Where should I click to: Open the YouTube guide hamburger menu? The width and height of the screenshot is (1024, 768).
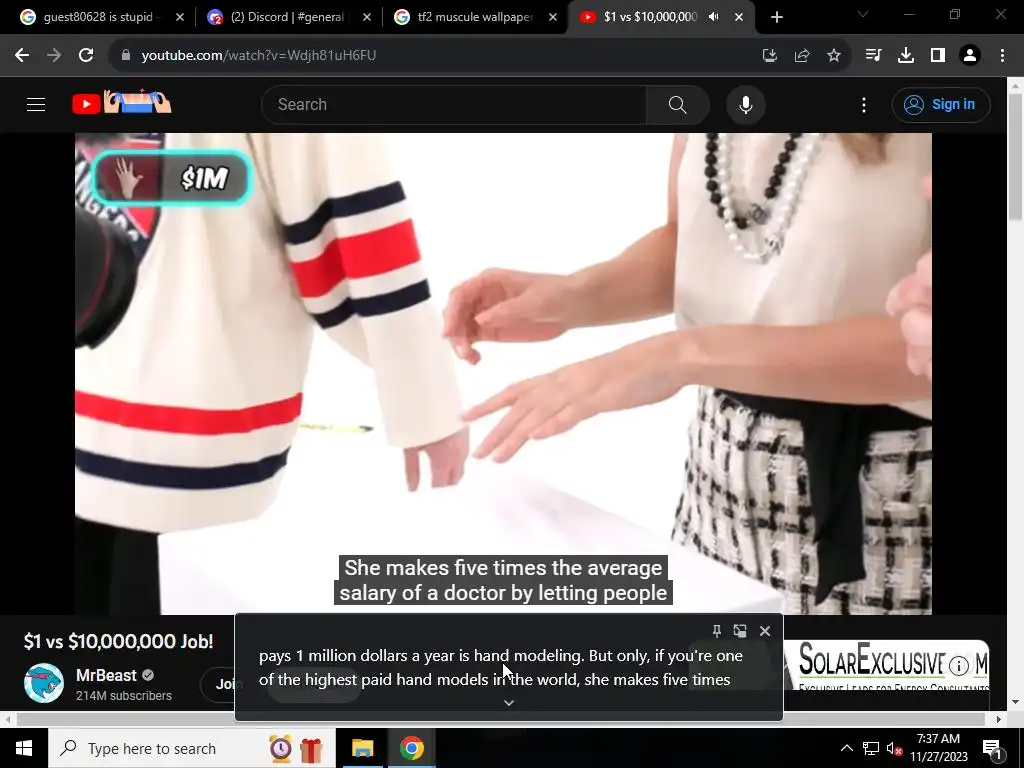point(36,104)
